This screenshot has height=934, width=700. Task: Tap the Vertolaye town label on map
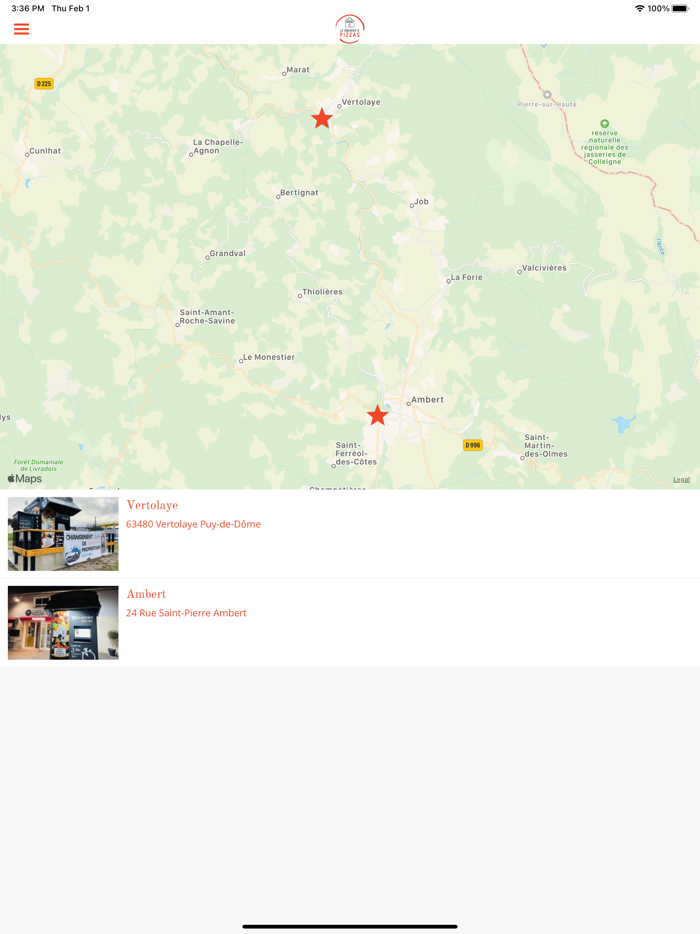click(360, 102)
